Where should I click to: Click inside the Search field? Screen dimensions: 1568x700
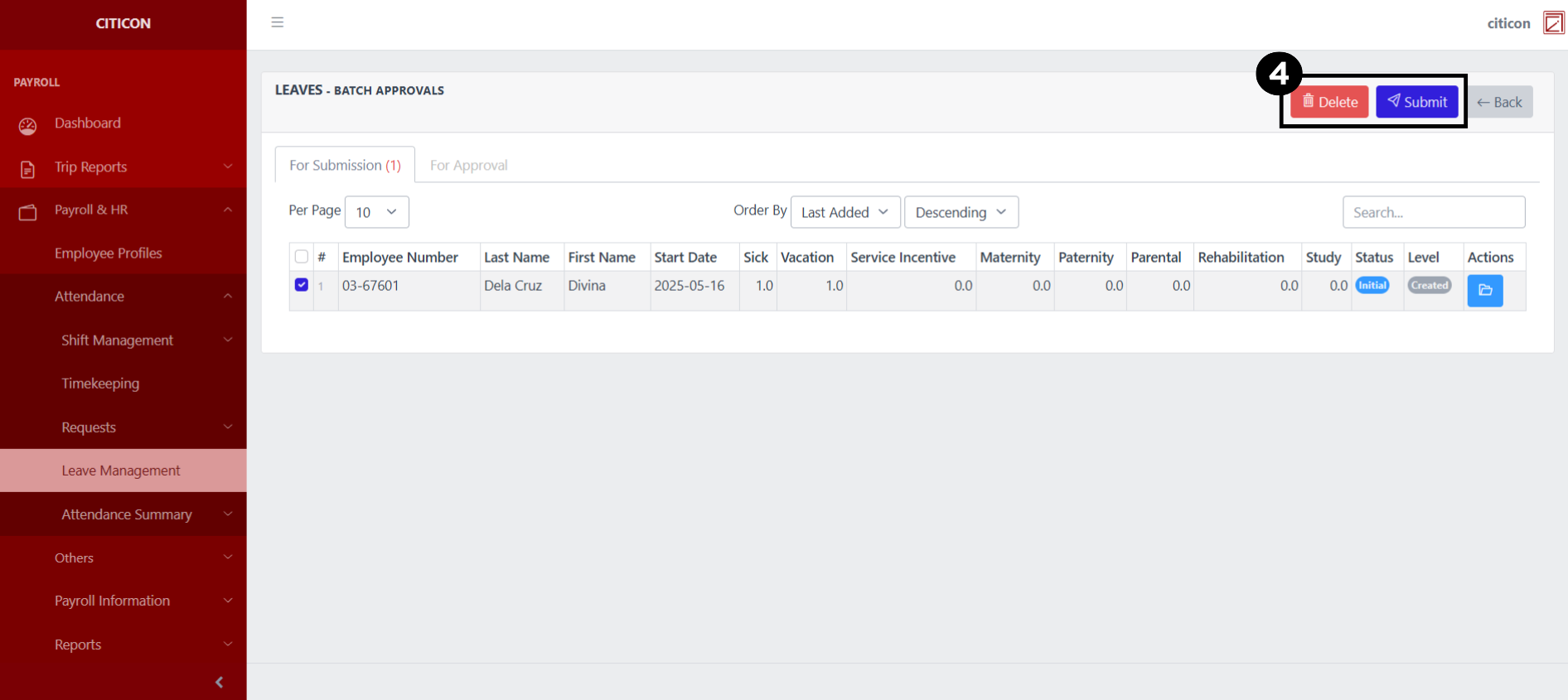click(x=1433, y=212)
